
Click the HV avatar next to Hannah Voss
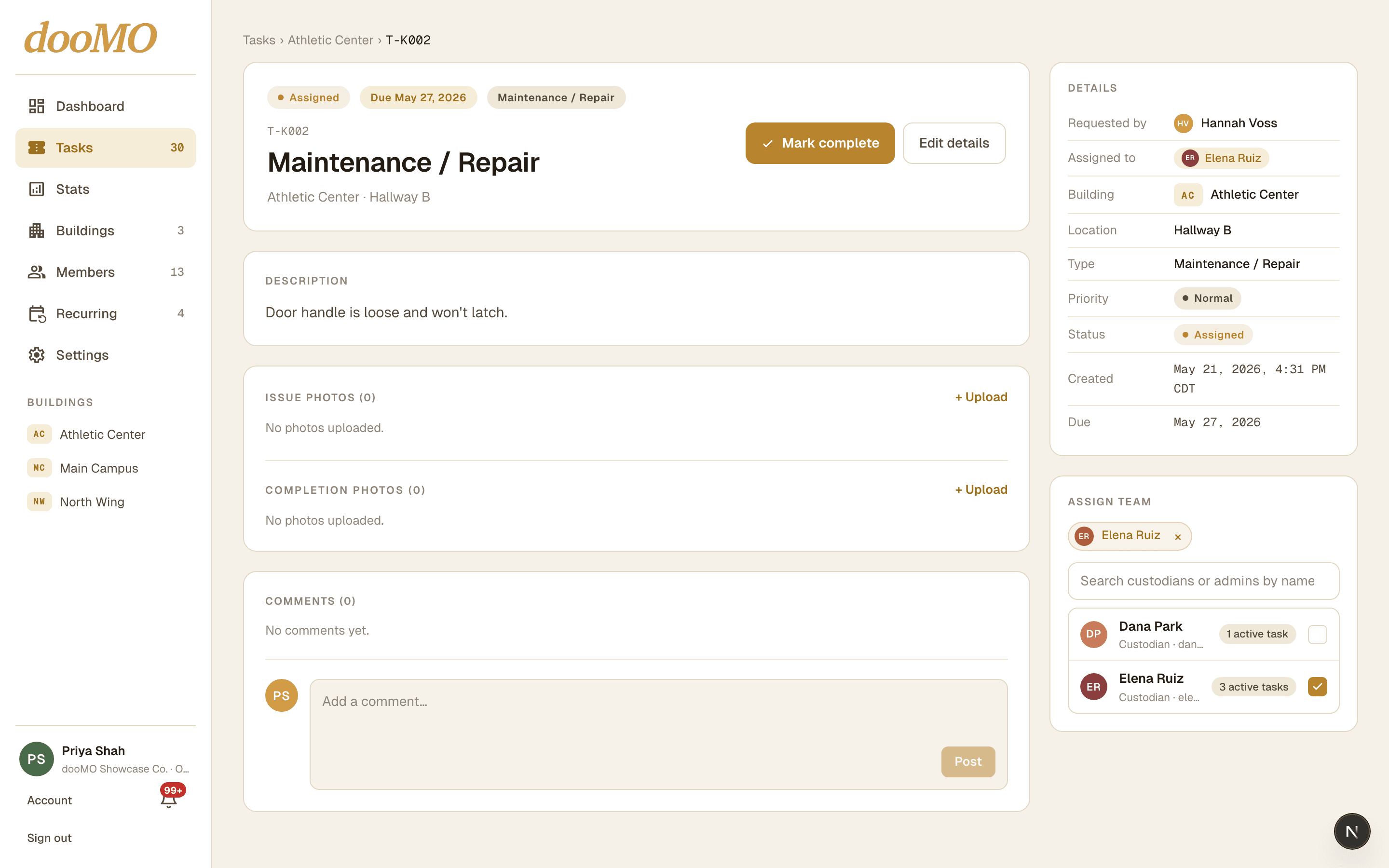(x=1183, y=123)
